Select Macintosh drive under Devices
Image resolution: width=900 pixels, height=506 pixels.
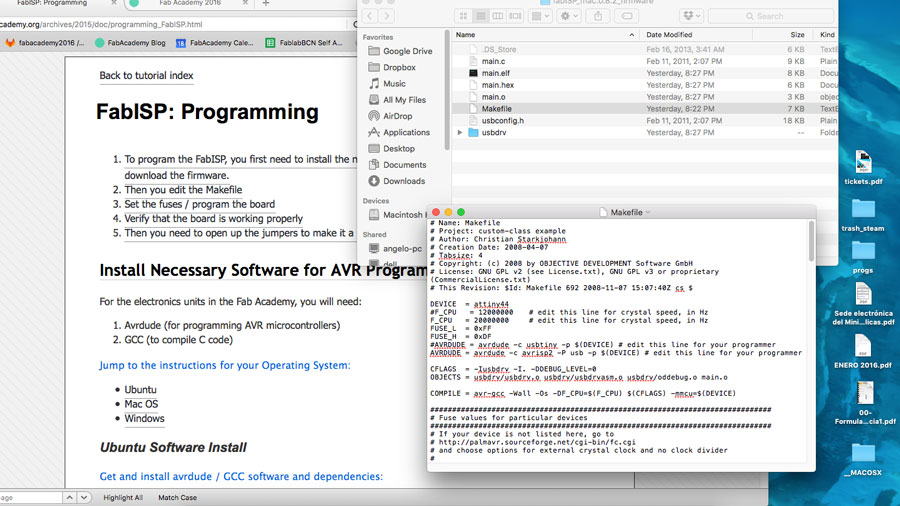click(396, 215)
